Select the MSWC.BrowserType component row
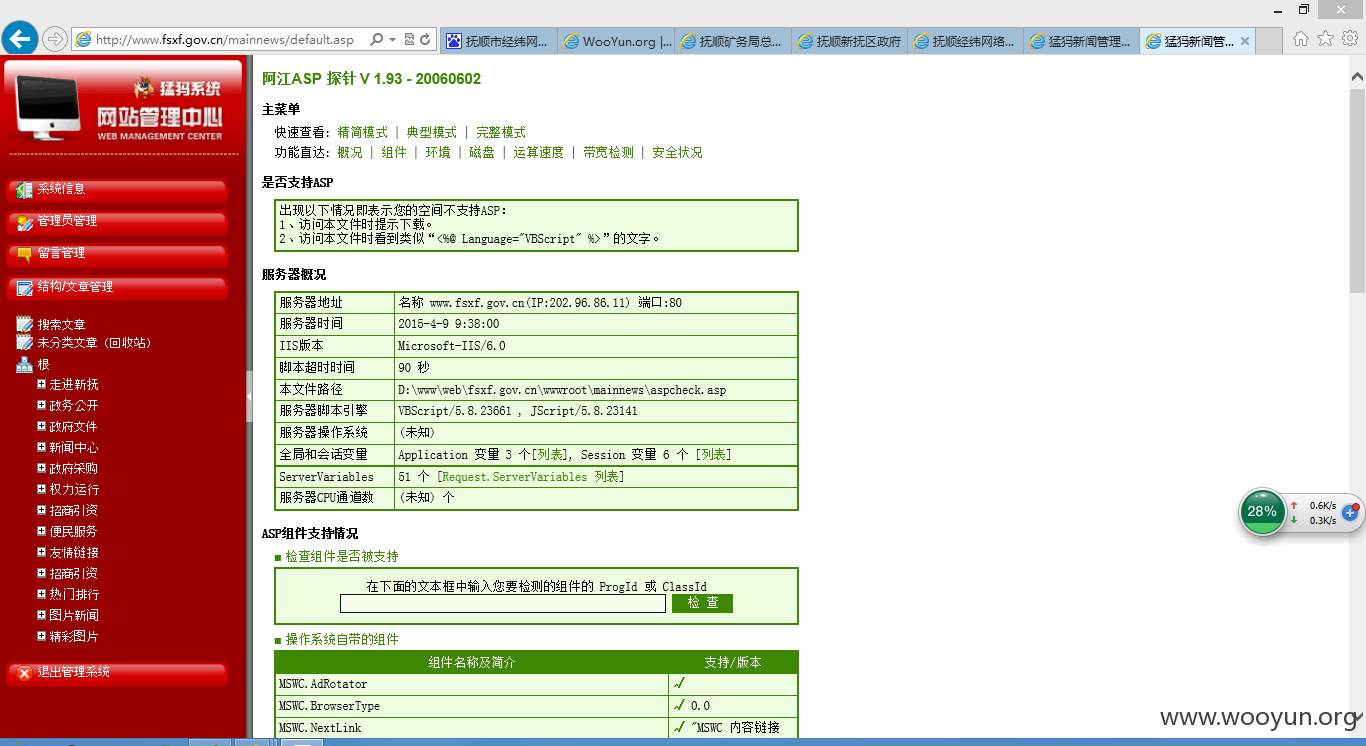 [x=536, y=706]
